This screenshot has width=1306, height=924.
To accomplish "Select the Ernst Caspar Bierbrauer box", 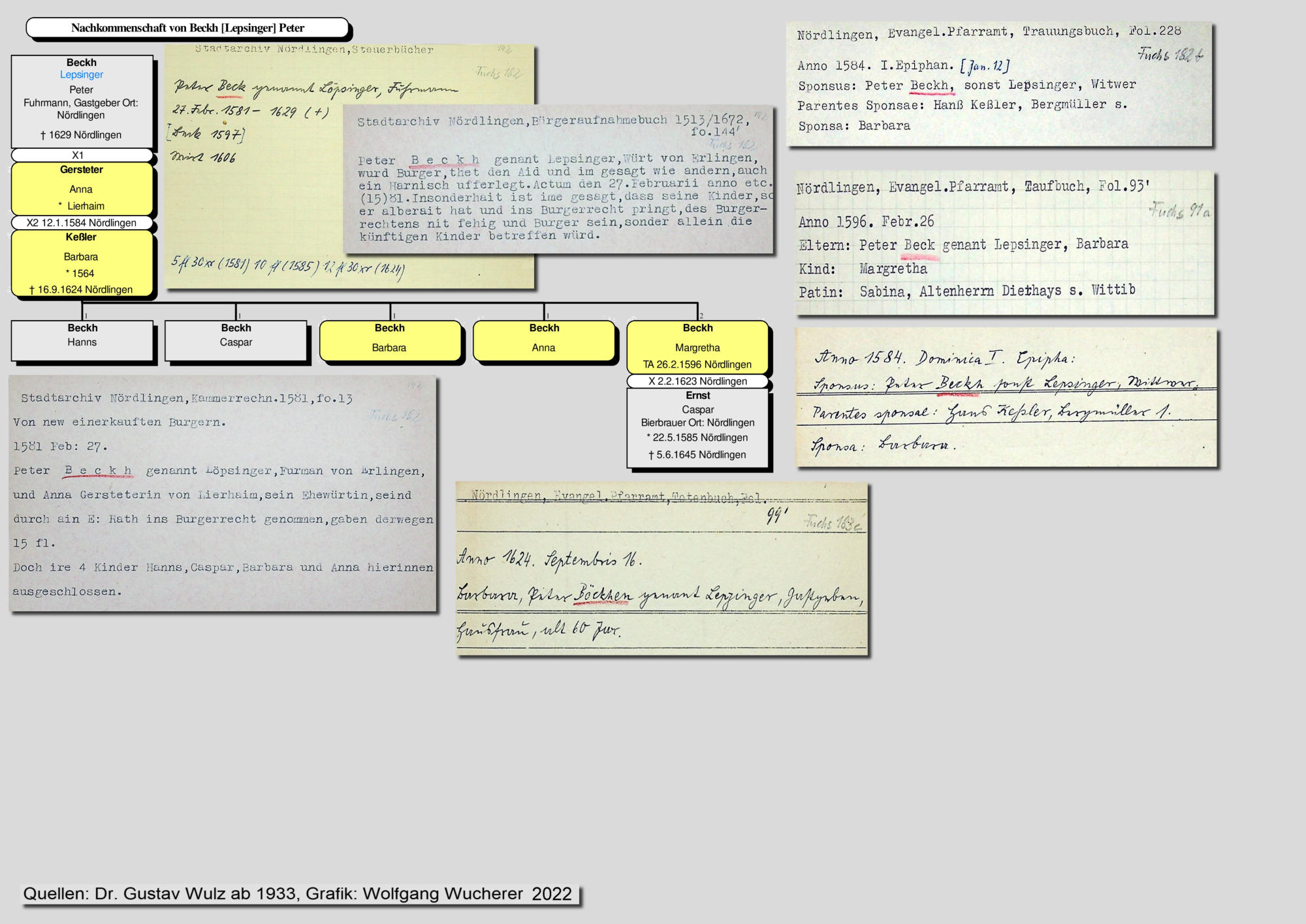I will [x=697, y=428].
